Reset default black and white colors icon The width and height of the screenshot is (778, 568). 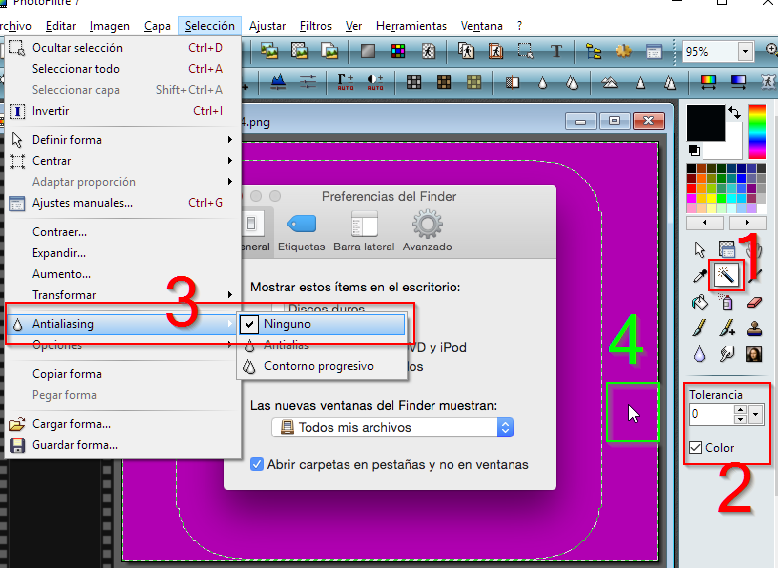pos(695,150)
